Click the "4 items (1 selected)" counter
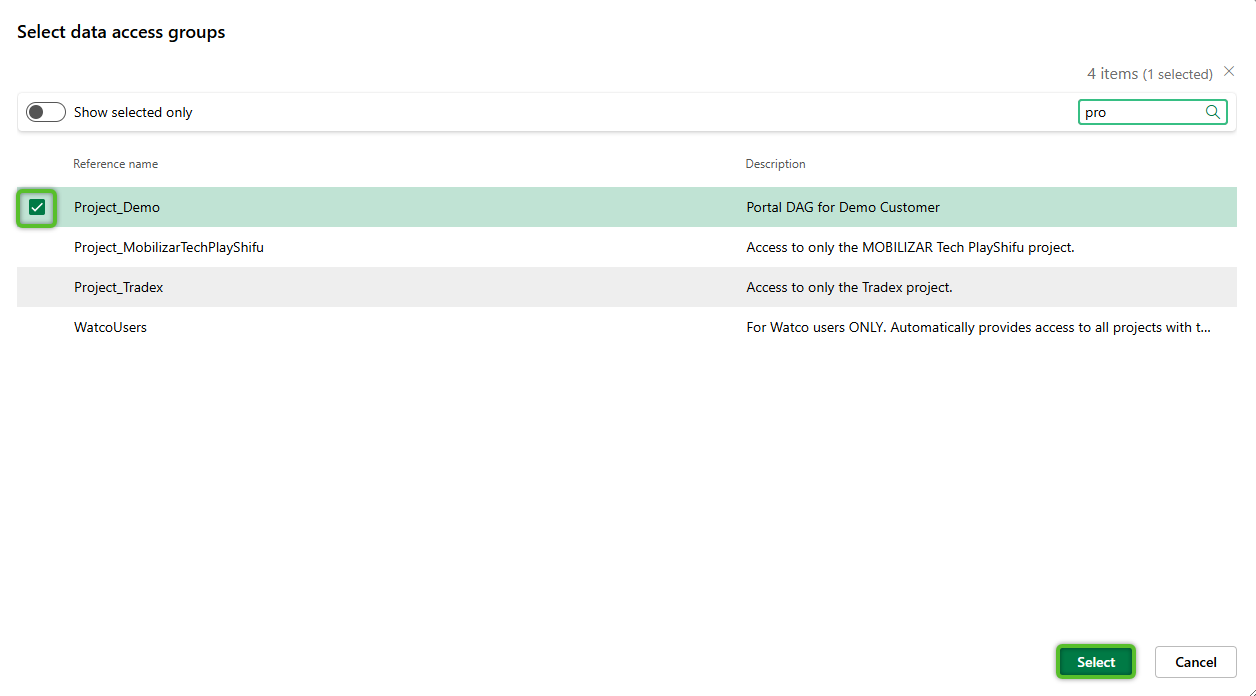 coord(1149,74)
